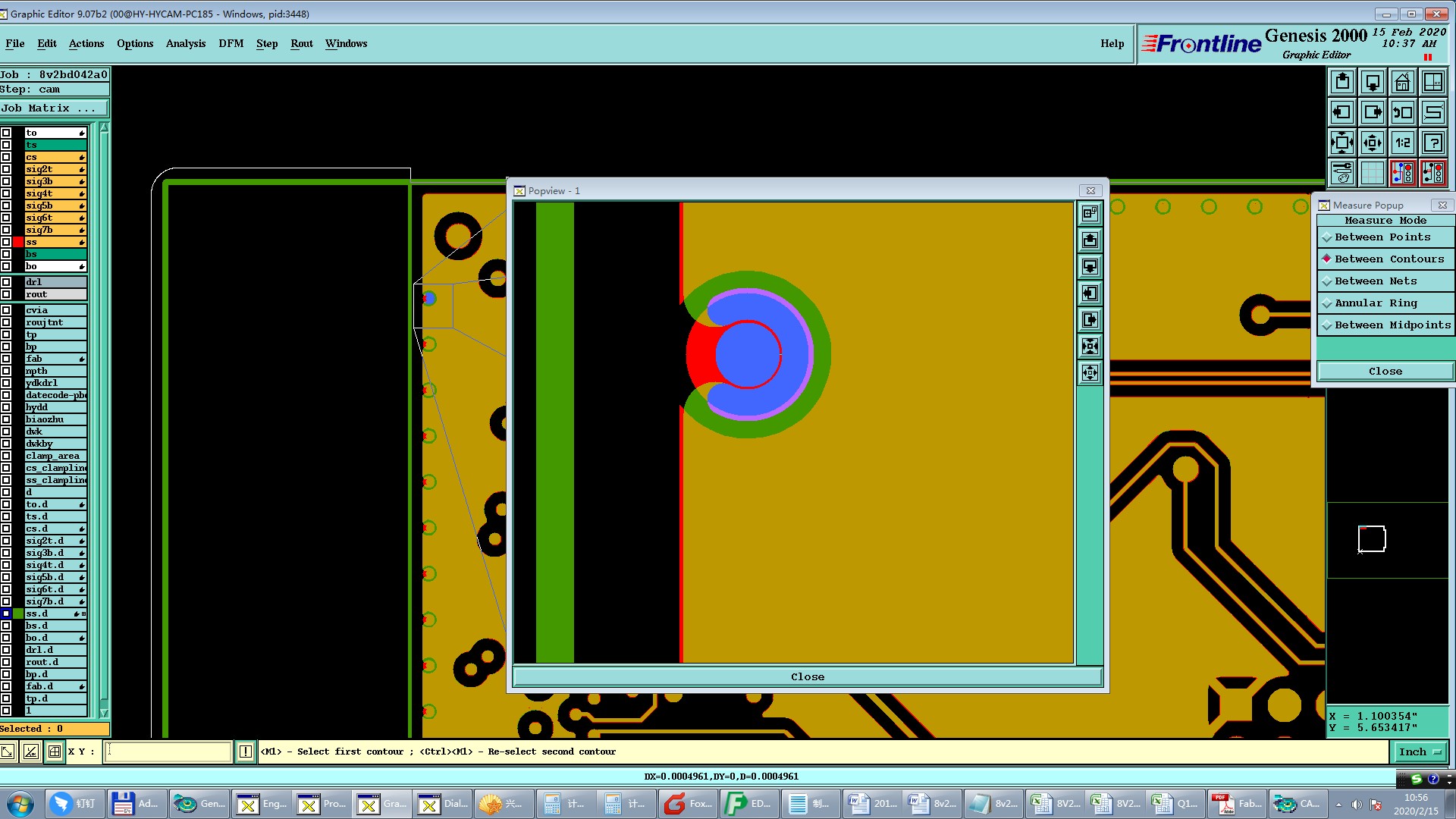The height and width of the screenshot is (819, 1456).
Task: Click the X Y coordinate input field
Action: coord(168,752)
